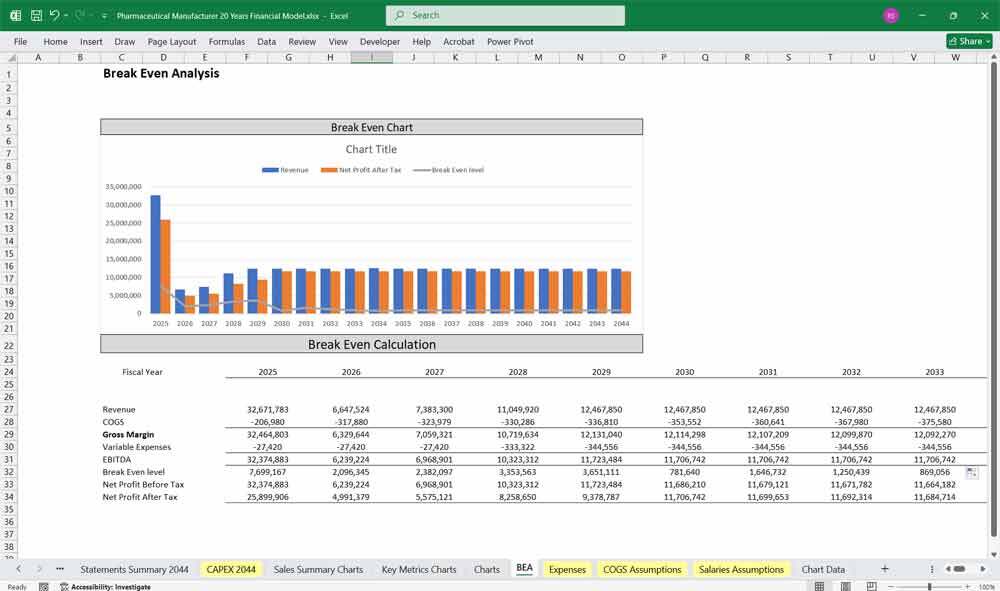This screenshot has height=591, width=1000.
Task: Click the Zoom In plus control
Action: click(966, 585)
